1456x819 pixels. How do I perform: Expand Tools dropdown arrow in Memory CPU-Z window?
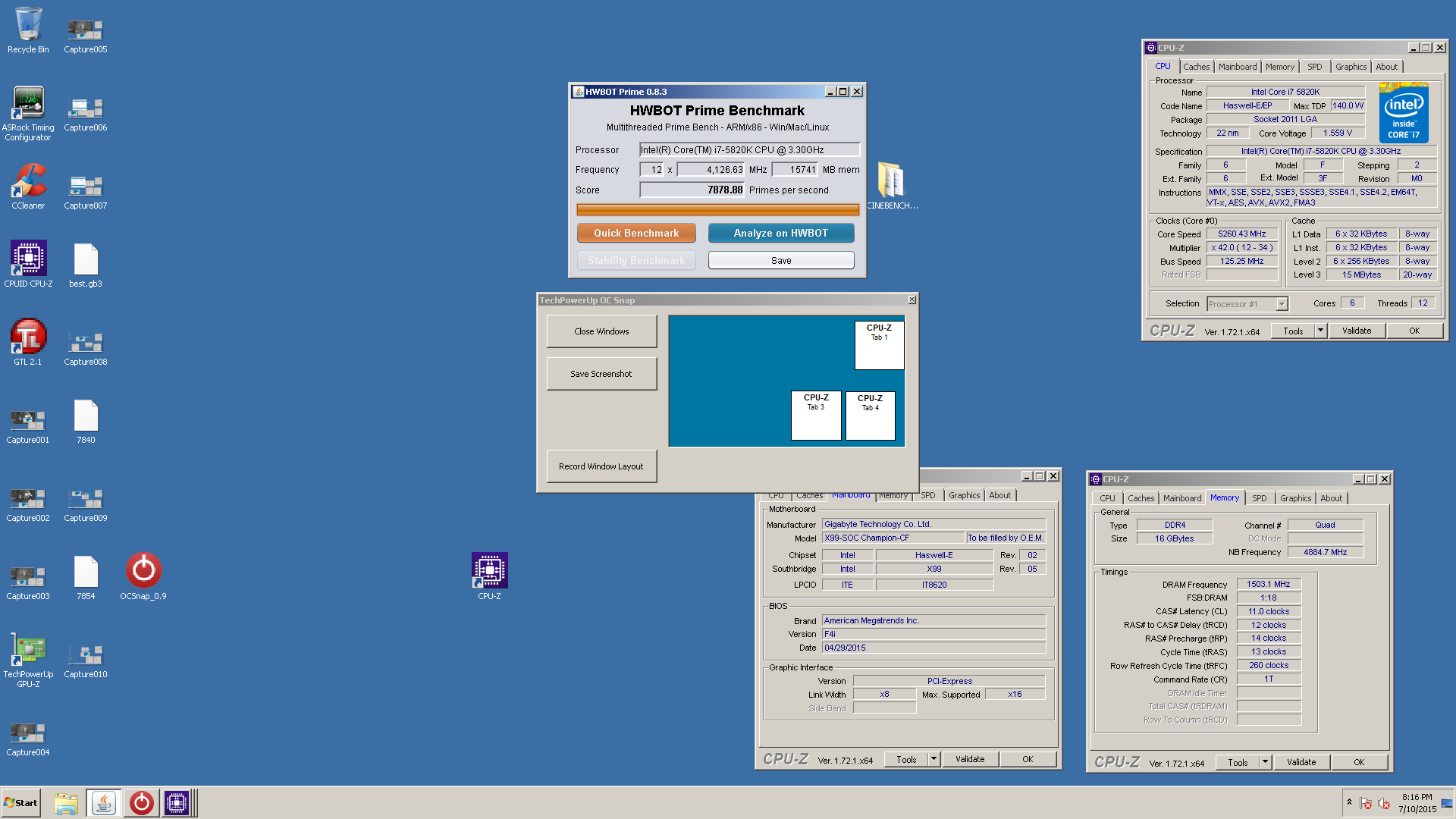[1265, 762]
